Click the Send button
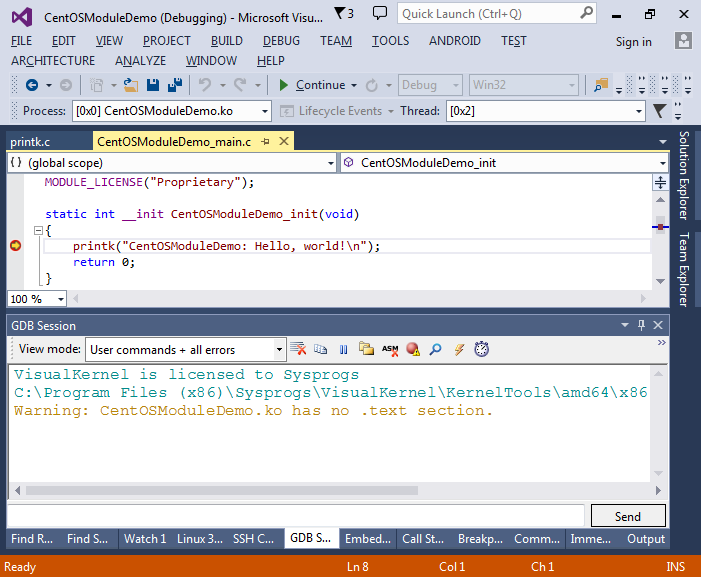701x577 pixels. click(628, 516)
